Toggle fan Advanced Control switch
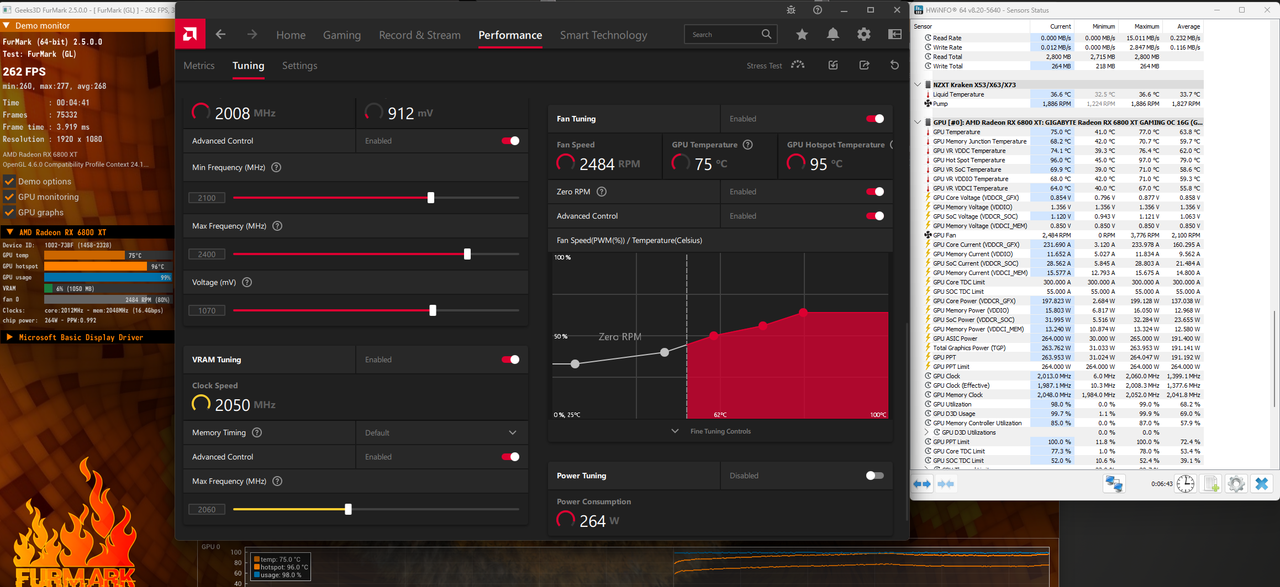 point(876,216)
